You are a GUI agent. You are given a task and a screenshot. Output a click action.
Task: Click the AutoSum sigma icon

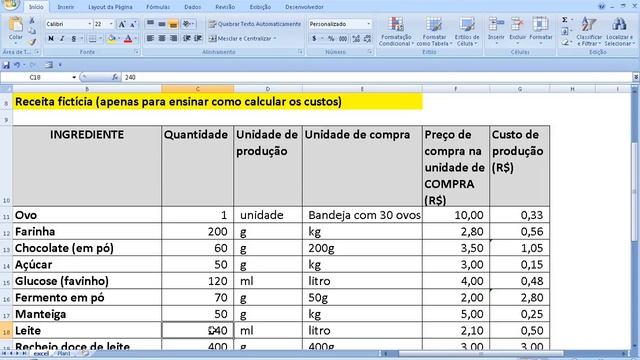click(x=565, y=20)
